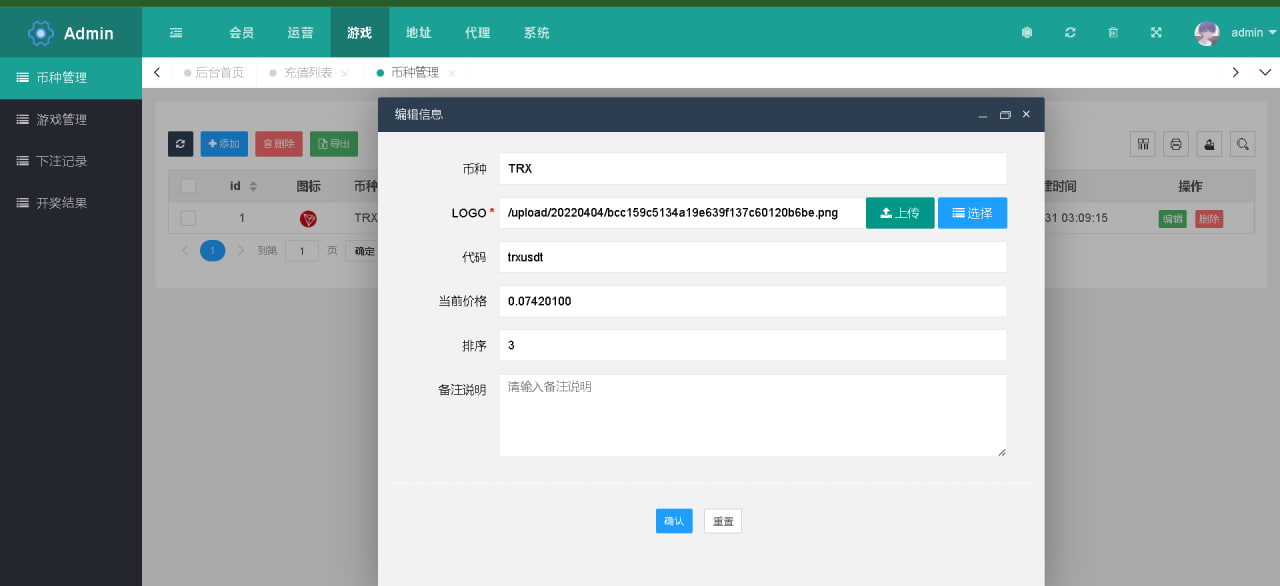Click the 当前价格 input field

click(752, 301)
